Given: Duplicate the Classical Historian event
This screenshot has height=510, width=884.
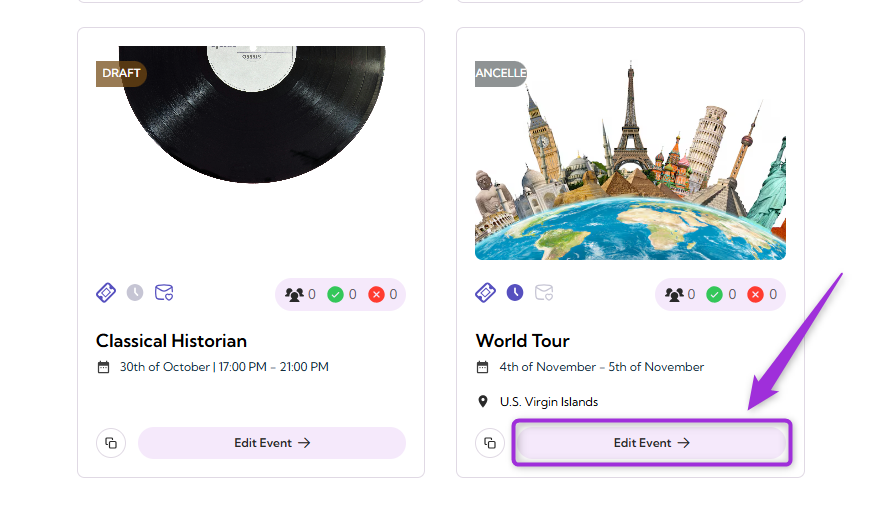Looking at the screenshot, I should click(x=111, y=443).
